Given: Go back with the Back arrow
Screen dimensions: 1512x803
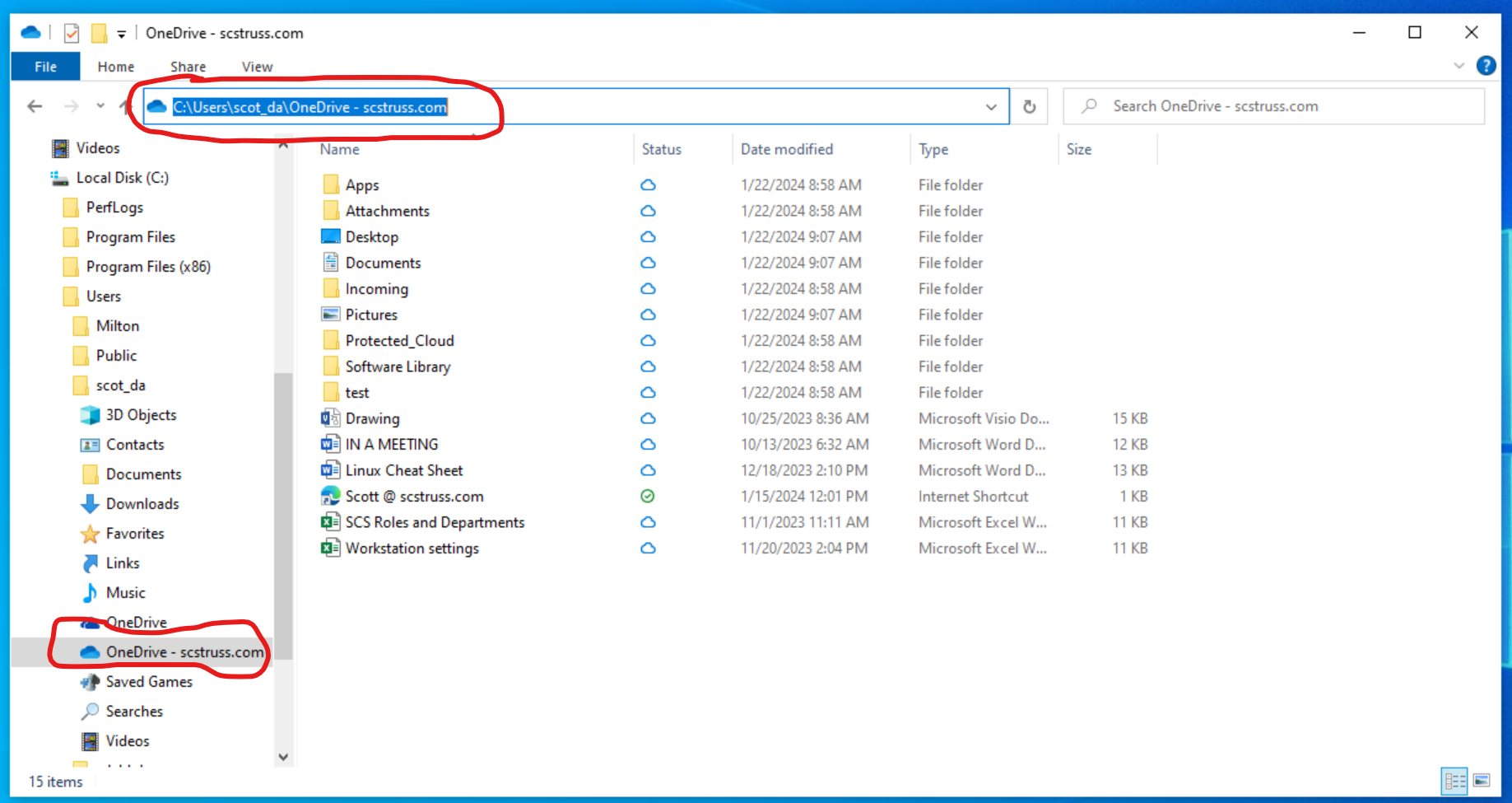Looking at the screenshot, I should coord(35,106).
